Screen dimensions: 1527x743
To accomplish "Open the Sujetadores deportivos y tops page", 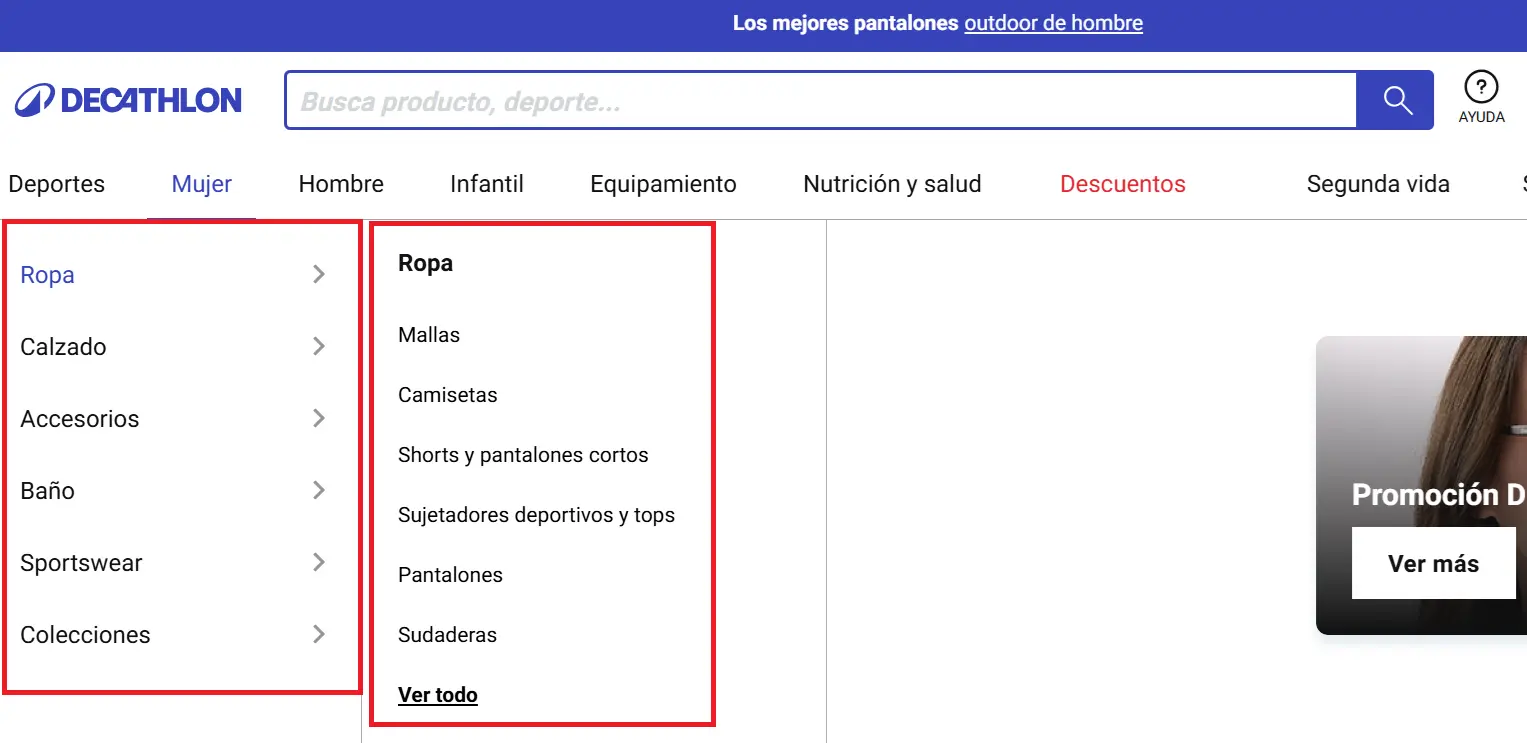I will pyautogui.click(x=537, y=514).
